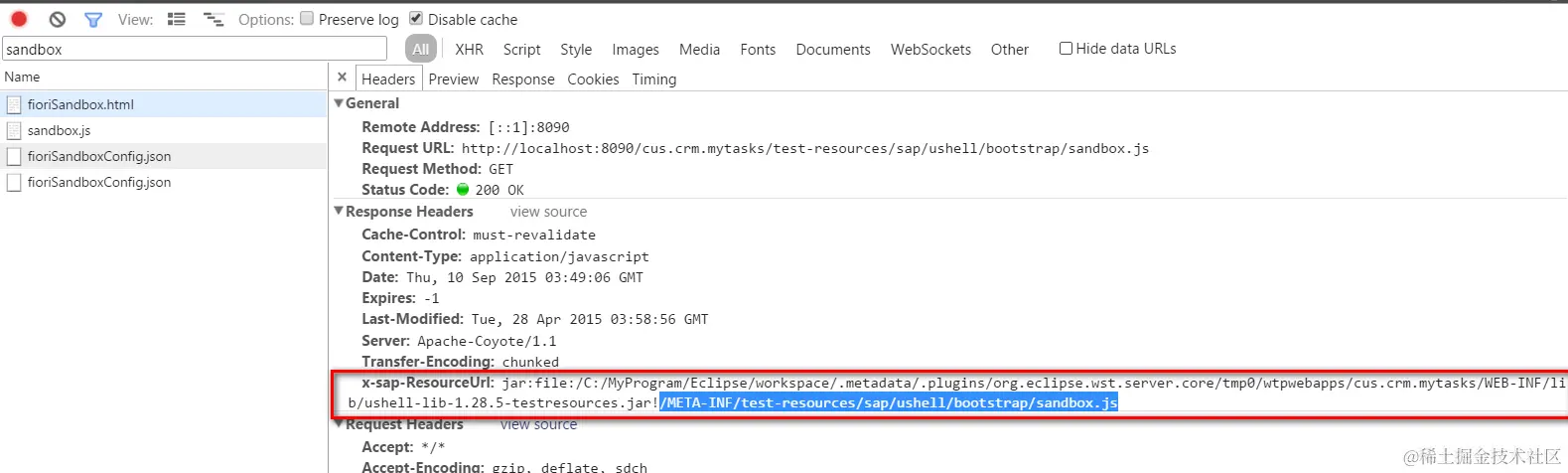Image resolution: width=1568 pixels, height=473 pixels.
Task: Open the Cookies tab
Action: click(x=593, y=79)
